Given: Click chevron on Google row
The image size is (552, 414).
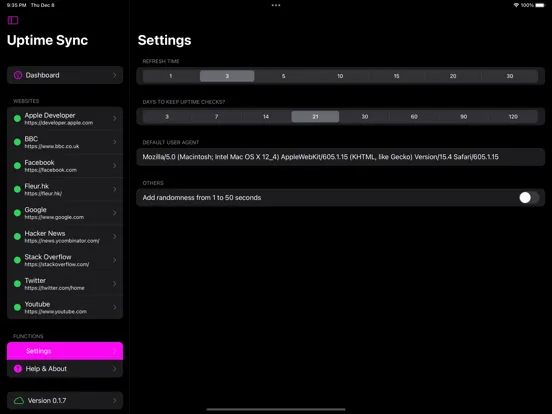Looking at the screenshot, I should click(114, 213).
